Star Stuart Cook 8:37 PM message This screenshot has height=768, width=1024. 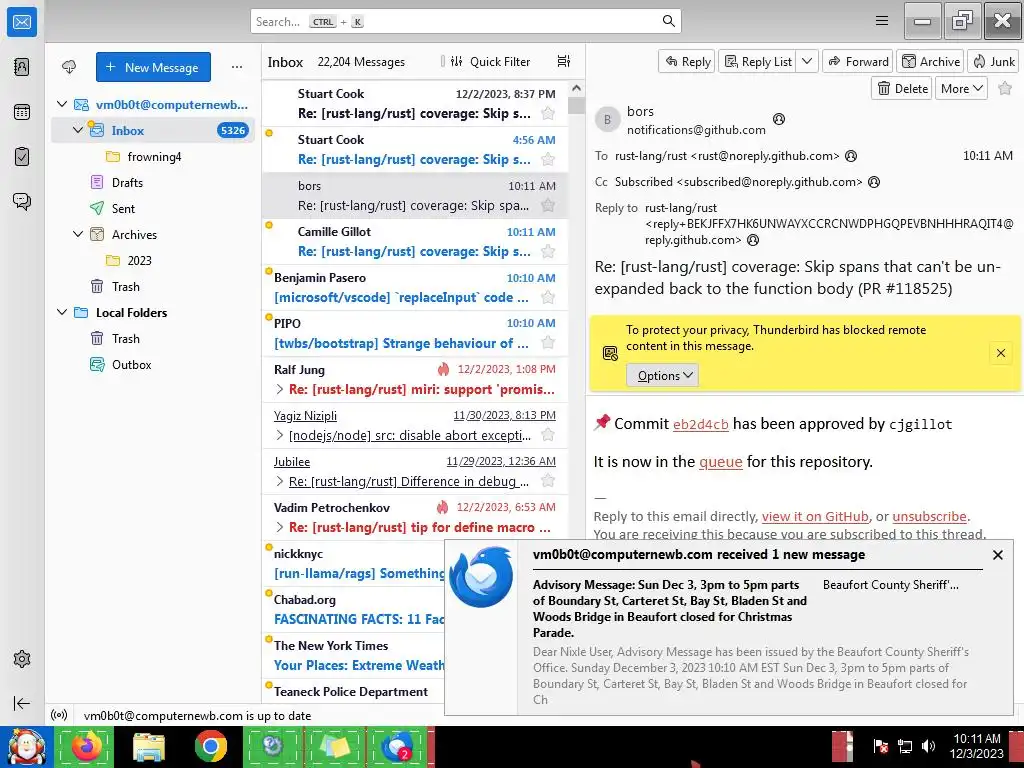tap(548, 114)
